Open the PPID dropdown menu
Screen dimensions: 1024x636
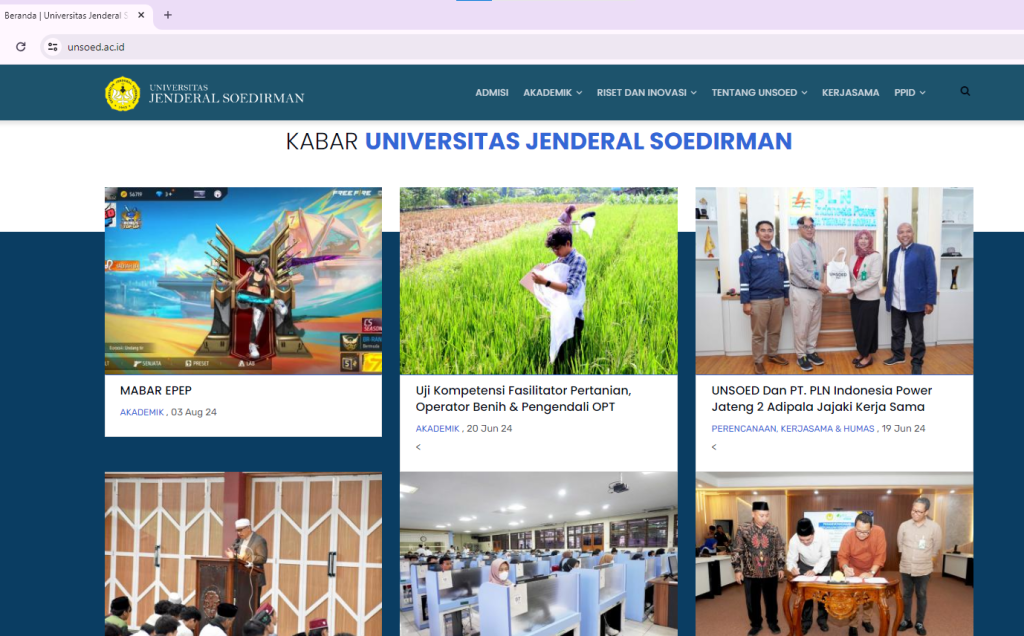click(908, 92)
